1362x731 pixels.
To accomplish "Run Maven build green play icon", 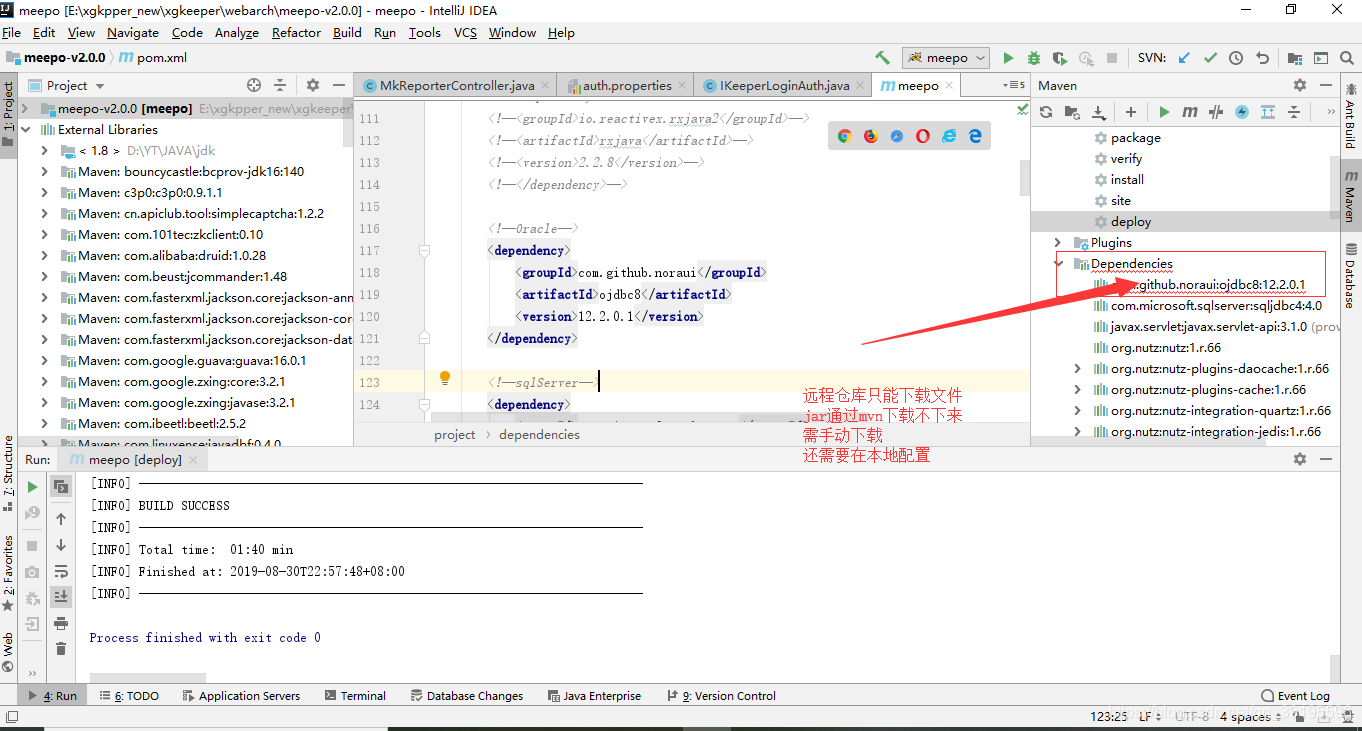I will click(x=1164, y=112).
